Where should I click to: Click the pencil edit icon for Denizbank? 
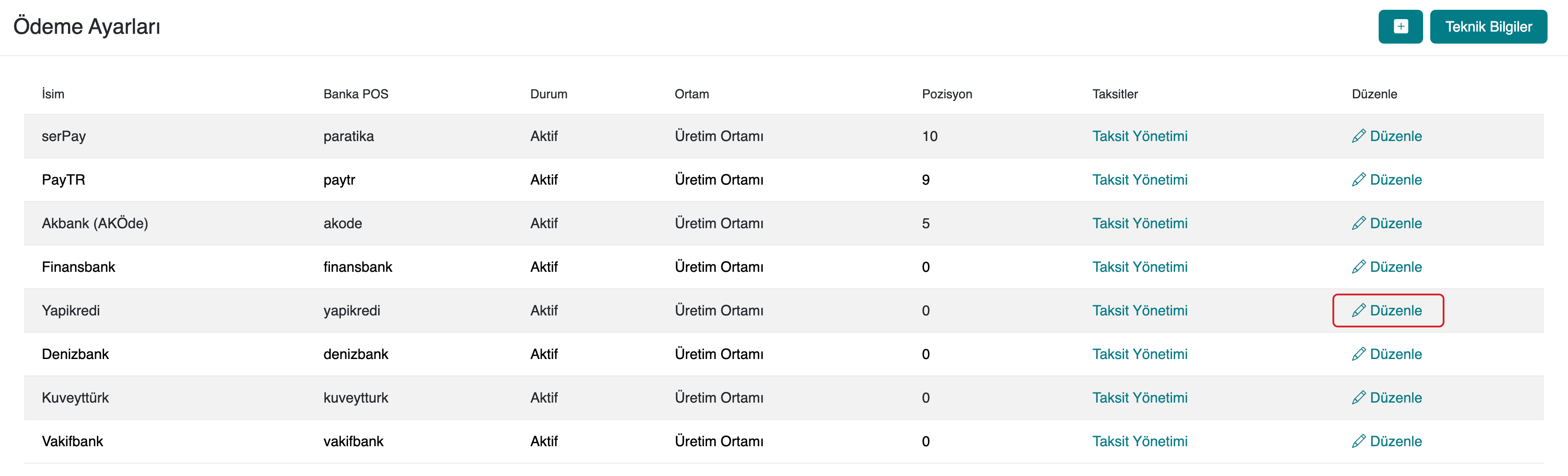(1358, 354)
